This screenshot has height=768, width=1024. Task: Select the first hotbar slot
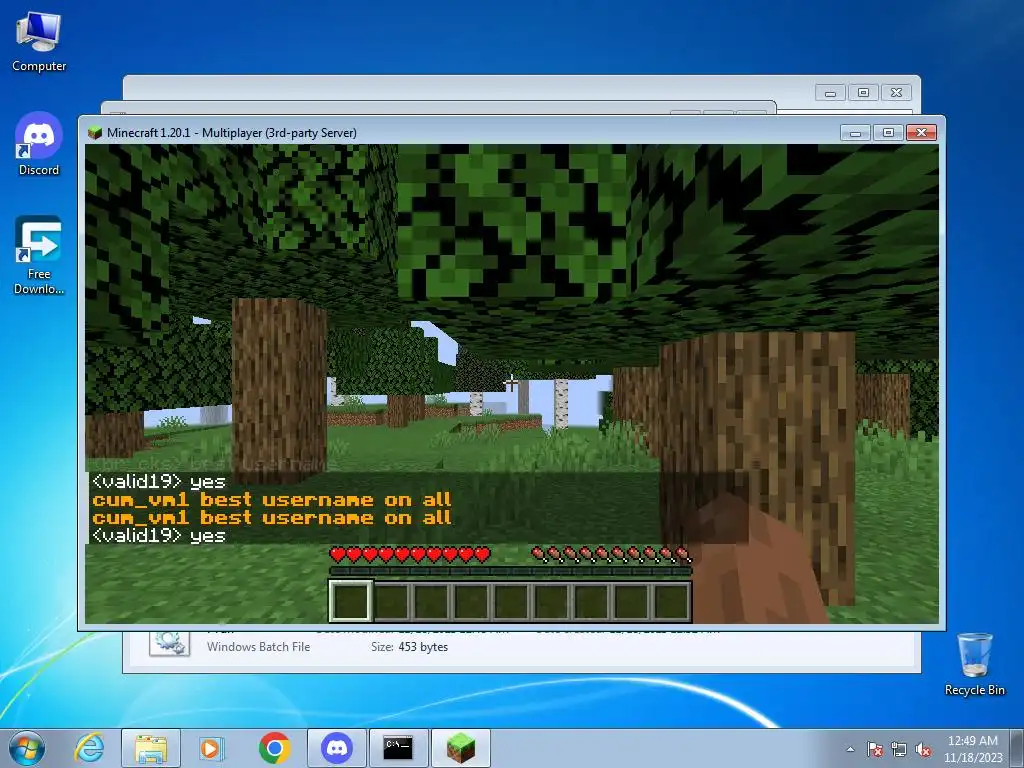(x=351, y=601)
